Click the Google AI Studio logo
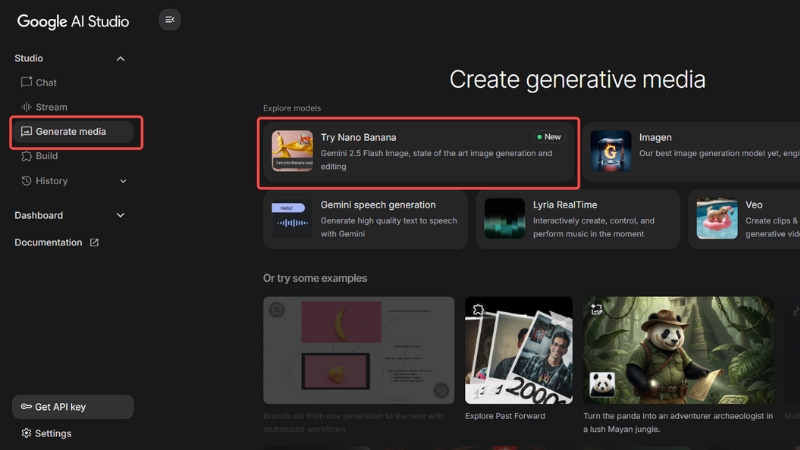800x450 pixels. (x=73, y=21)
